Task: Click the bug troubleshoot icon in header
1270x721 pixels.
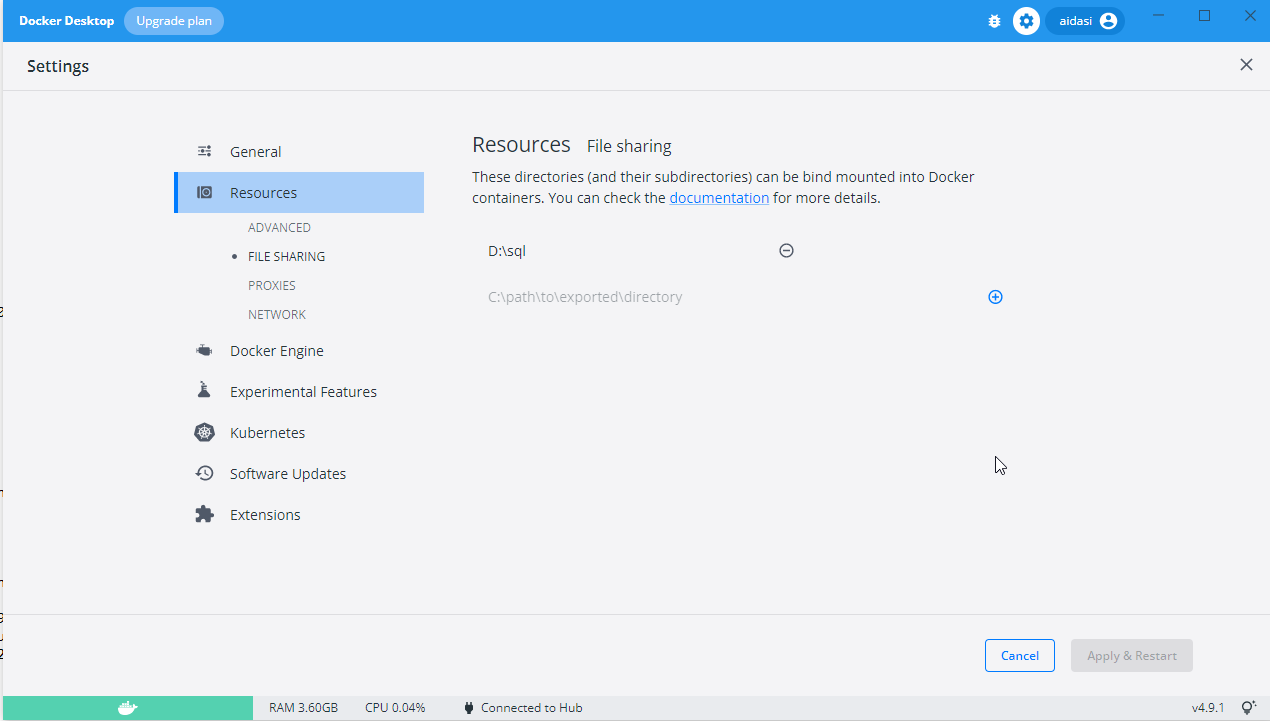Action: pyautogui.click(x=994, y=21)
